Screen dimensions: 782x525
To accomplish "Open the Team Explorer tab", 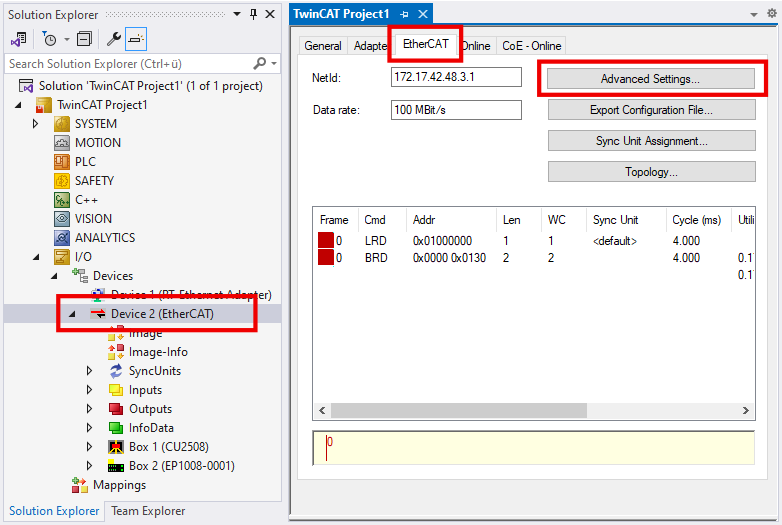I will (146, 511).
